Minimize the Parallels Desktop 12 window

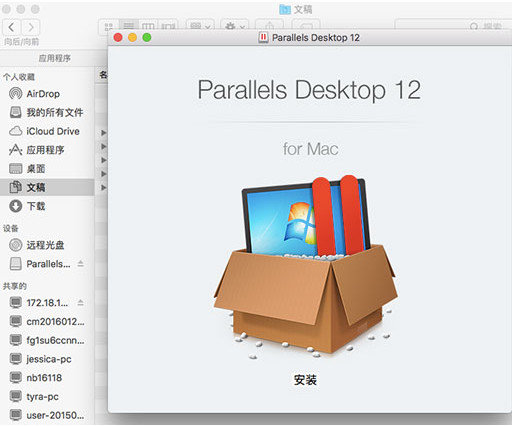[132, 37]
